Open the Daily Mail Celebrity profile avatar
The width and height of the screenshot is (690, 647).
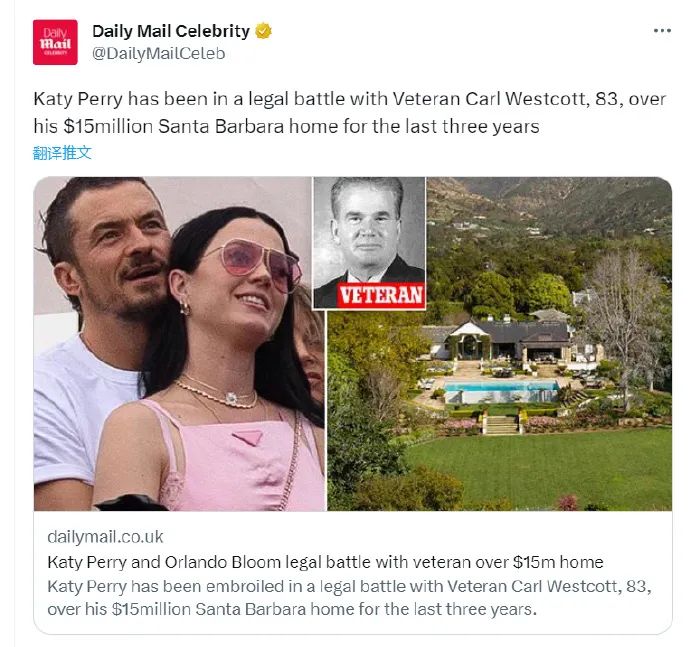tap(55, 42)
